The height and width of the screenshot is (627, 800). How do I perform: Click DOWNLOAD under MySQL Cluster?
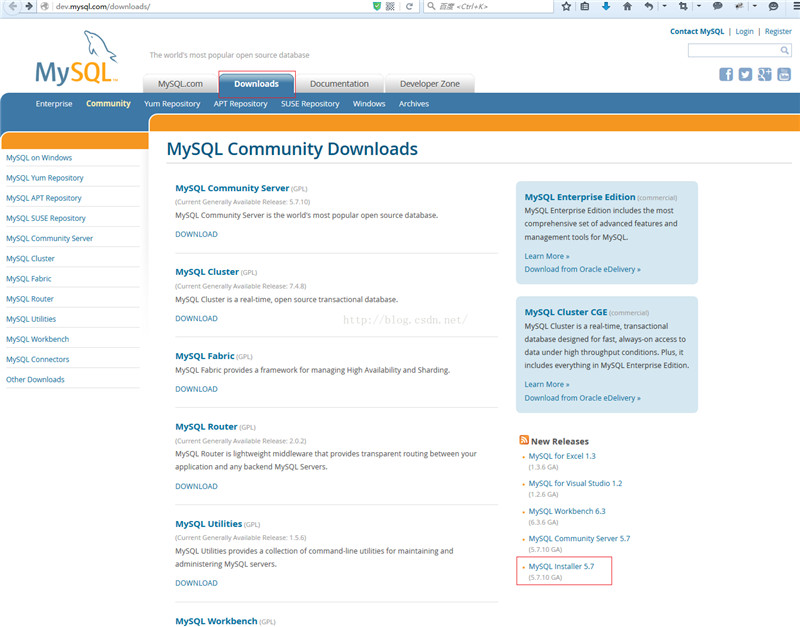click(x=196, y=318)
